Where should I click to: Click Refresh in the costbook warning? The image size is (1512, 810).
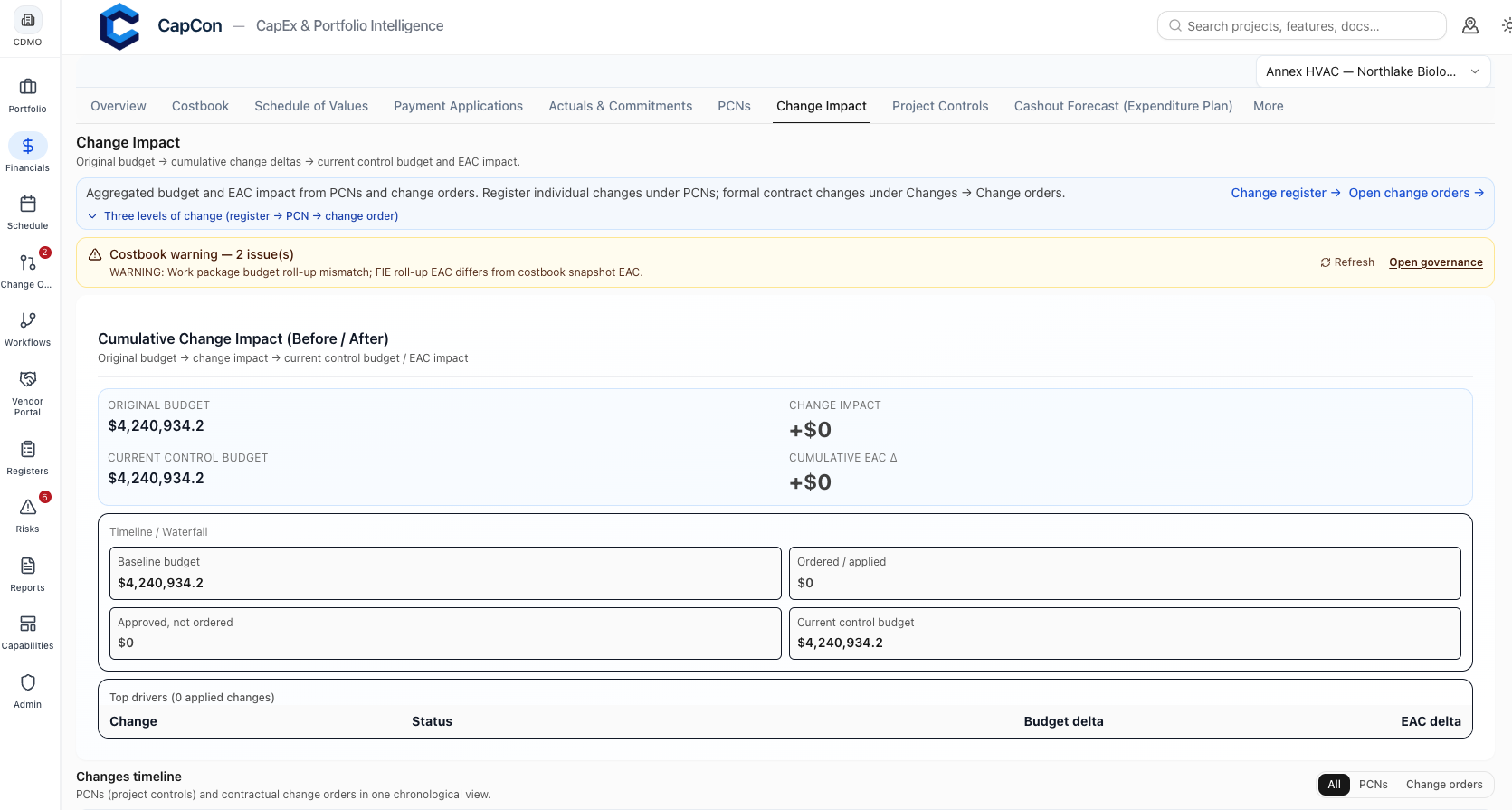pos(1346,262)
